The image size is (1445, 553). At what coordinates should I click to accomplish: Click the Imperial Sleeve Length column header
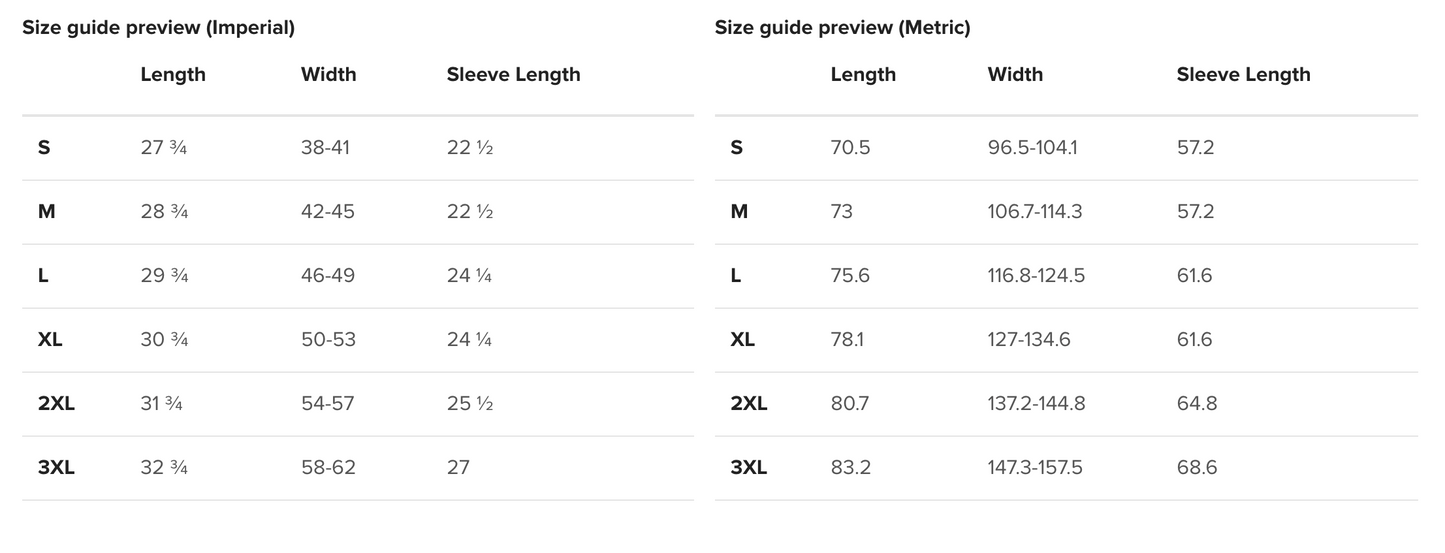coord(513,74)
